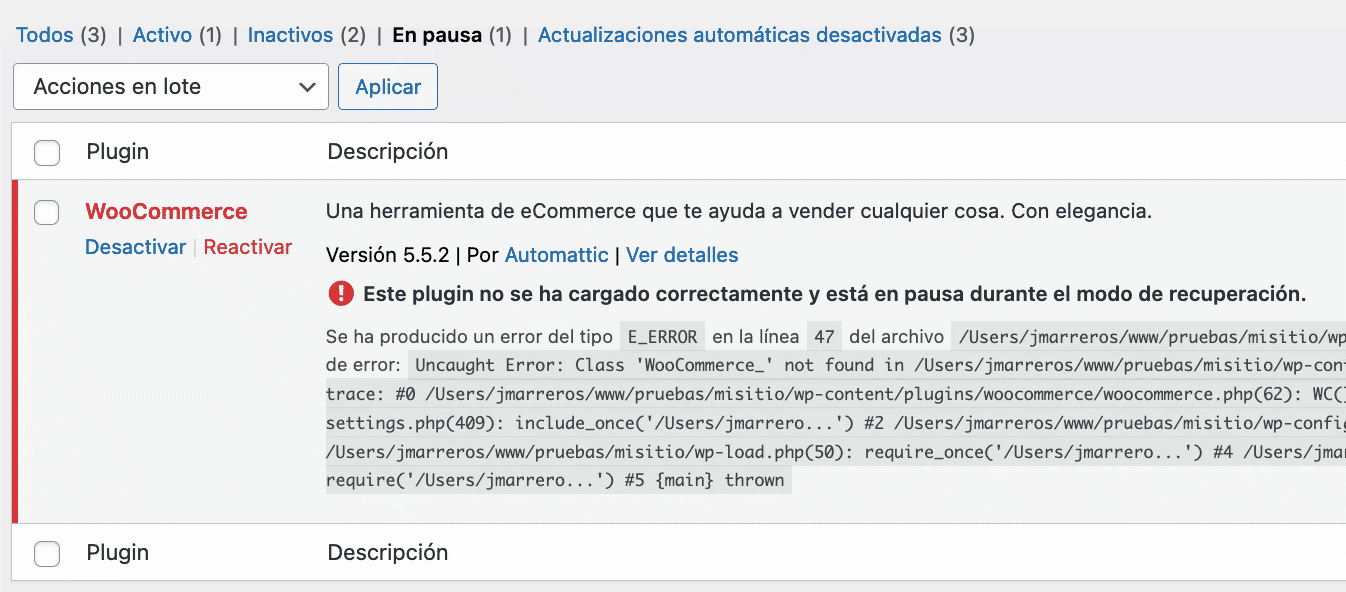Select the En pausa filter
The height and width of the screenshot is (592, 1346).
point(437,35)
